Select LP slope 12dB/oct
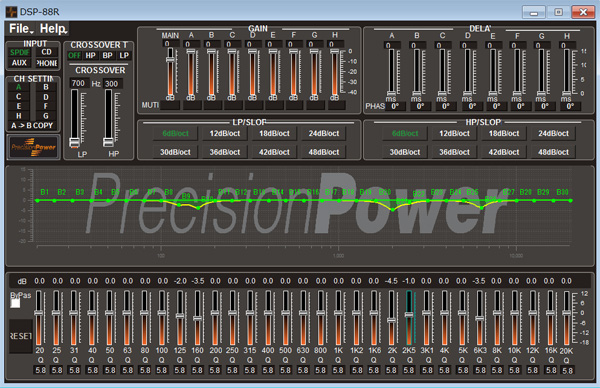 pos(225,134)
